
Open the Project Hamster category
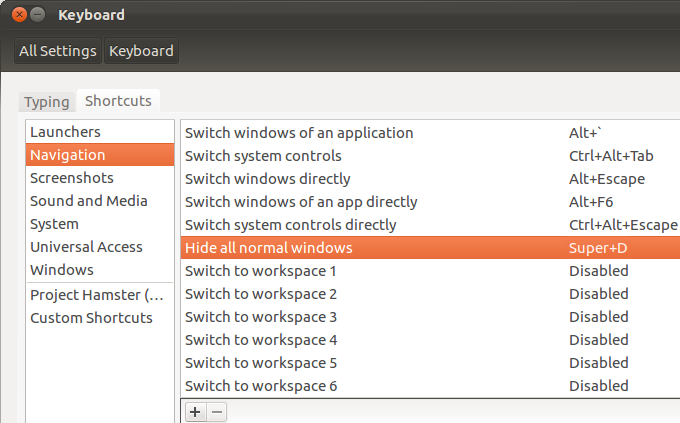click(97, 295)
